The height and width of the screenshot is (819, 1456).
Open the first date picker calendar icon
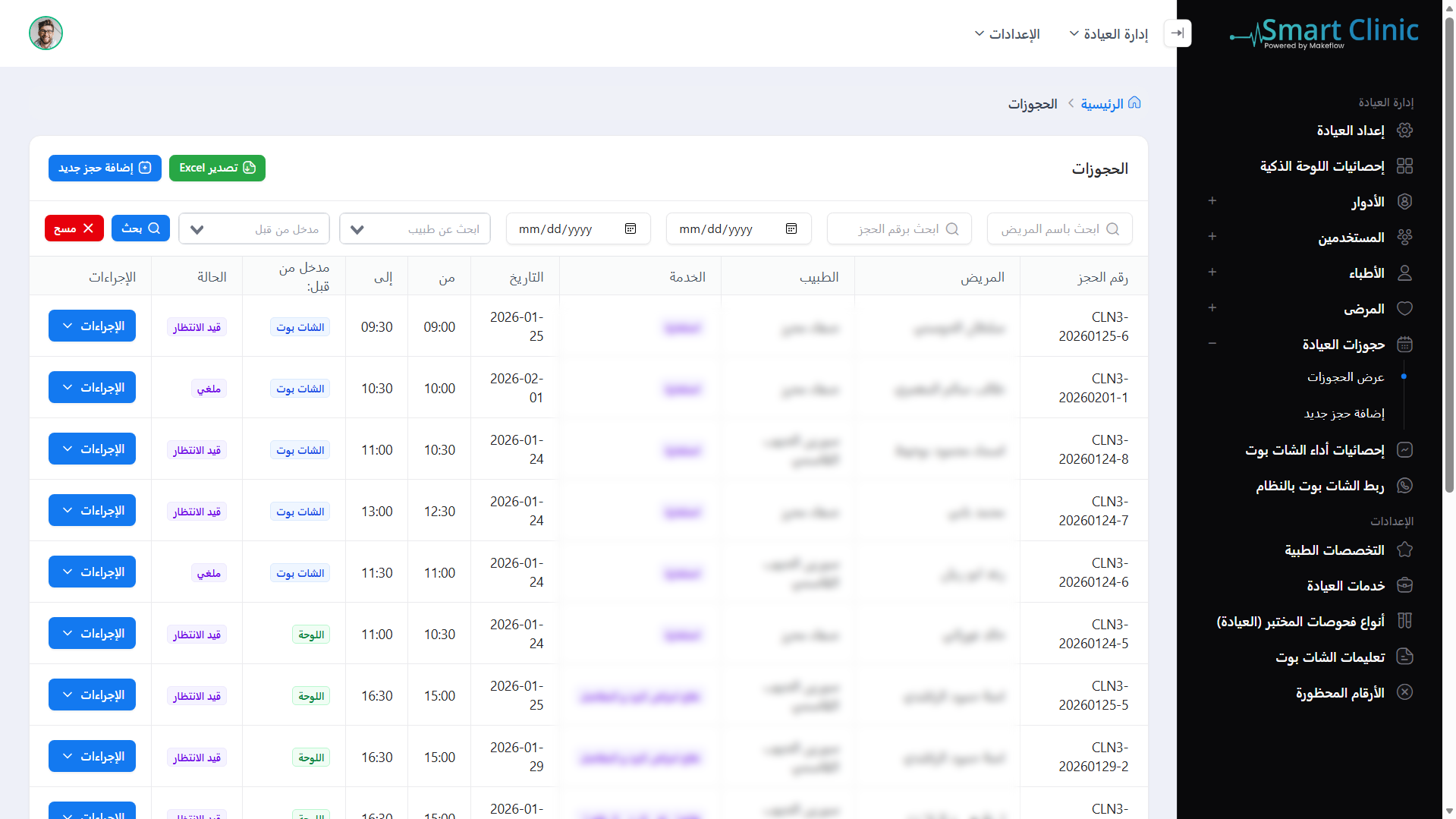791,229
